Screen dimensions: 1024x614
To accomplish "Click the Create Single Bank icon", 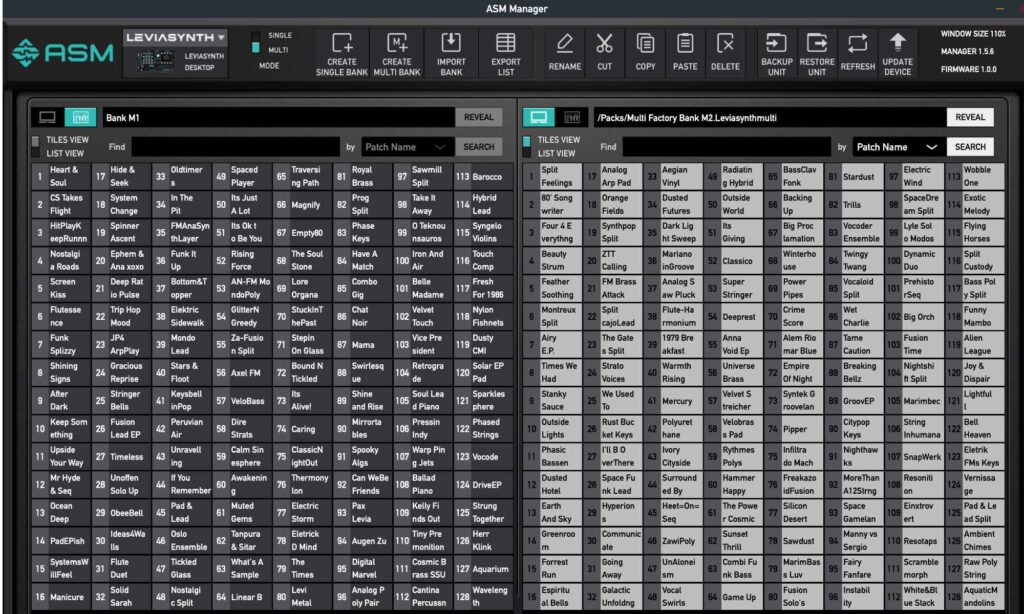I will click(x=342, y=43).
